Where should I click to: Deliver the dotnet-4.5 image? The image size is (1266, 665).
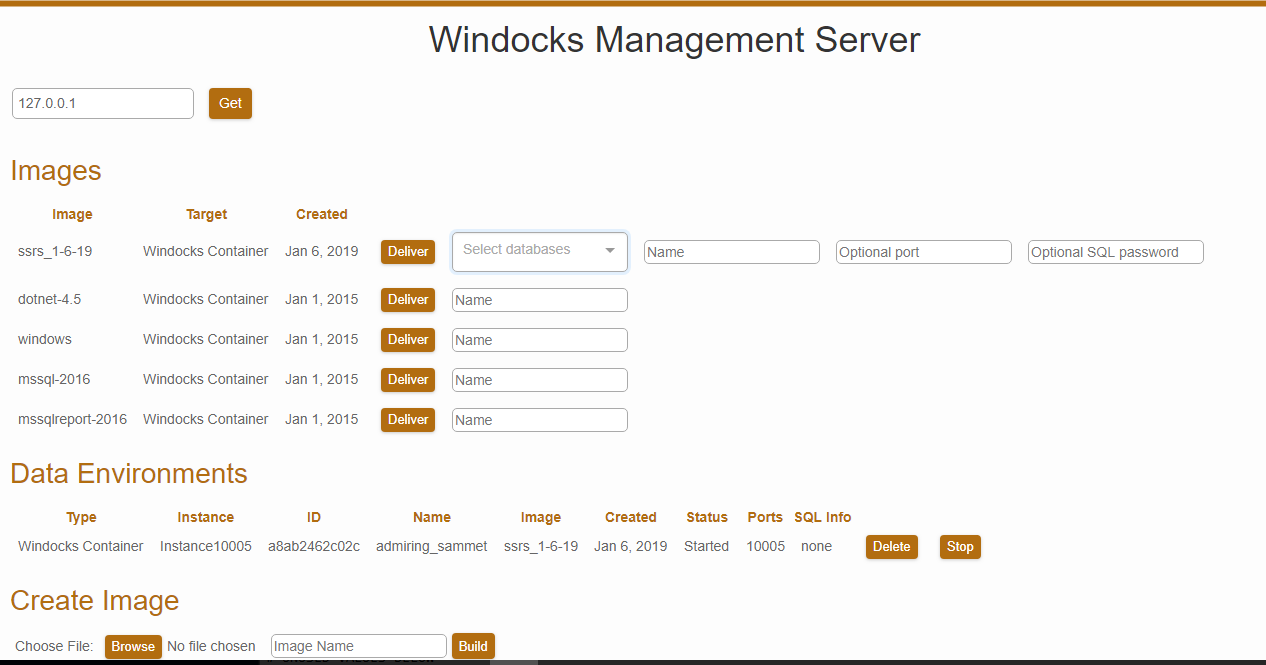click(x=408, y=299)
